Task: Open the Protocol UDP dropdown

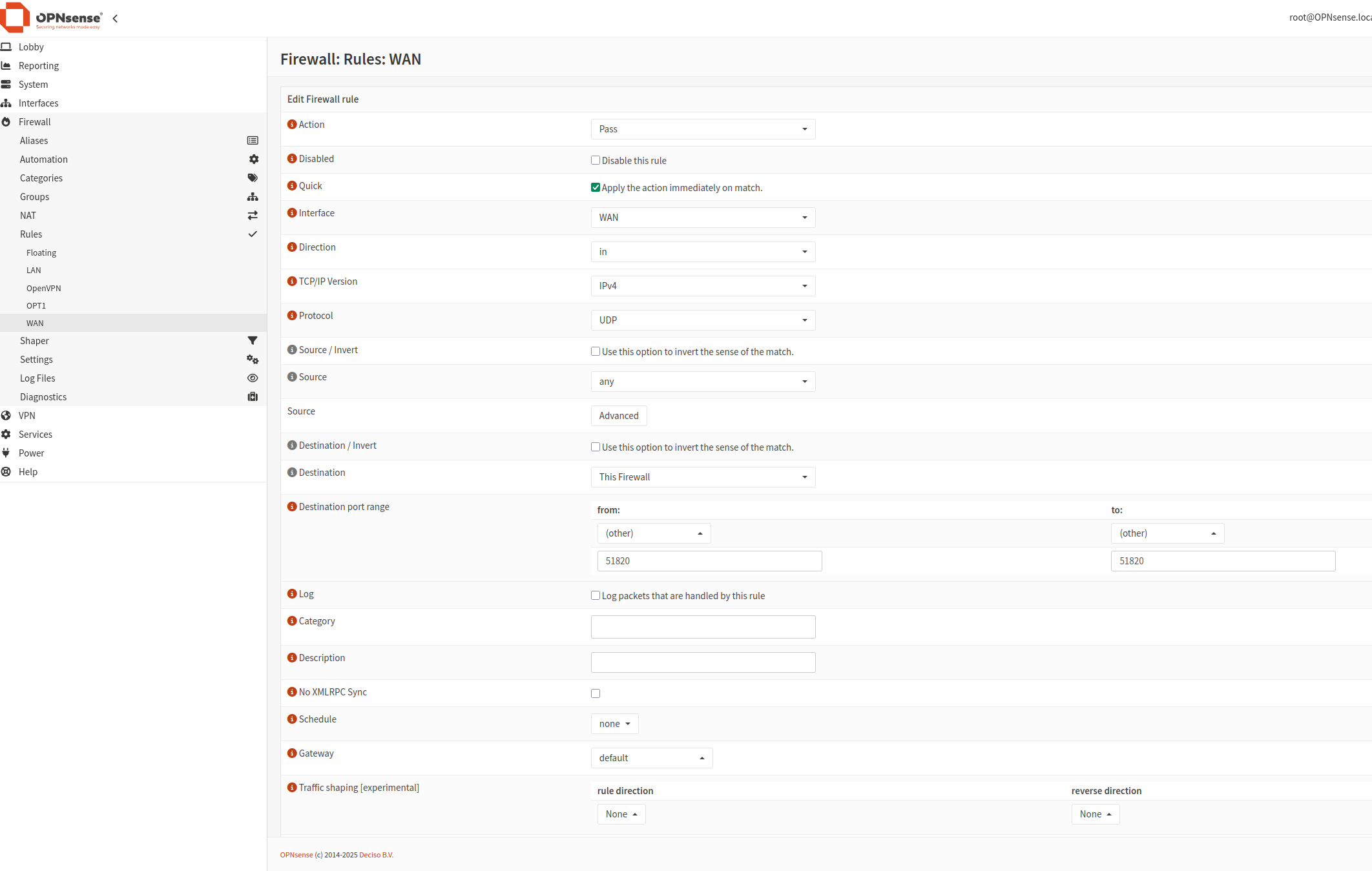Action: pyautogui.click(x=703, y=320)
